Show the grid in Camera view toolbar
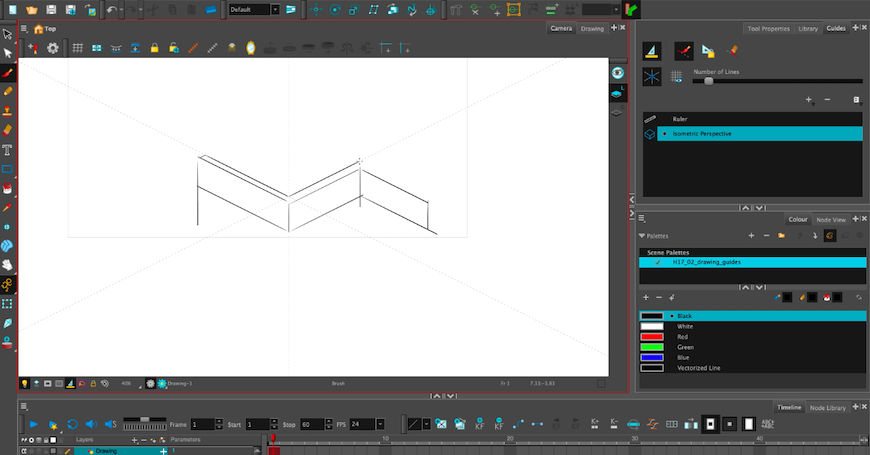This screenshot has height=455, width=870. click(78, 48)
